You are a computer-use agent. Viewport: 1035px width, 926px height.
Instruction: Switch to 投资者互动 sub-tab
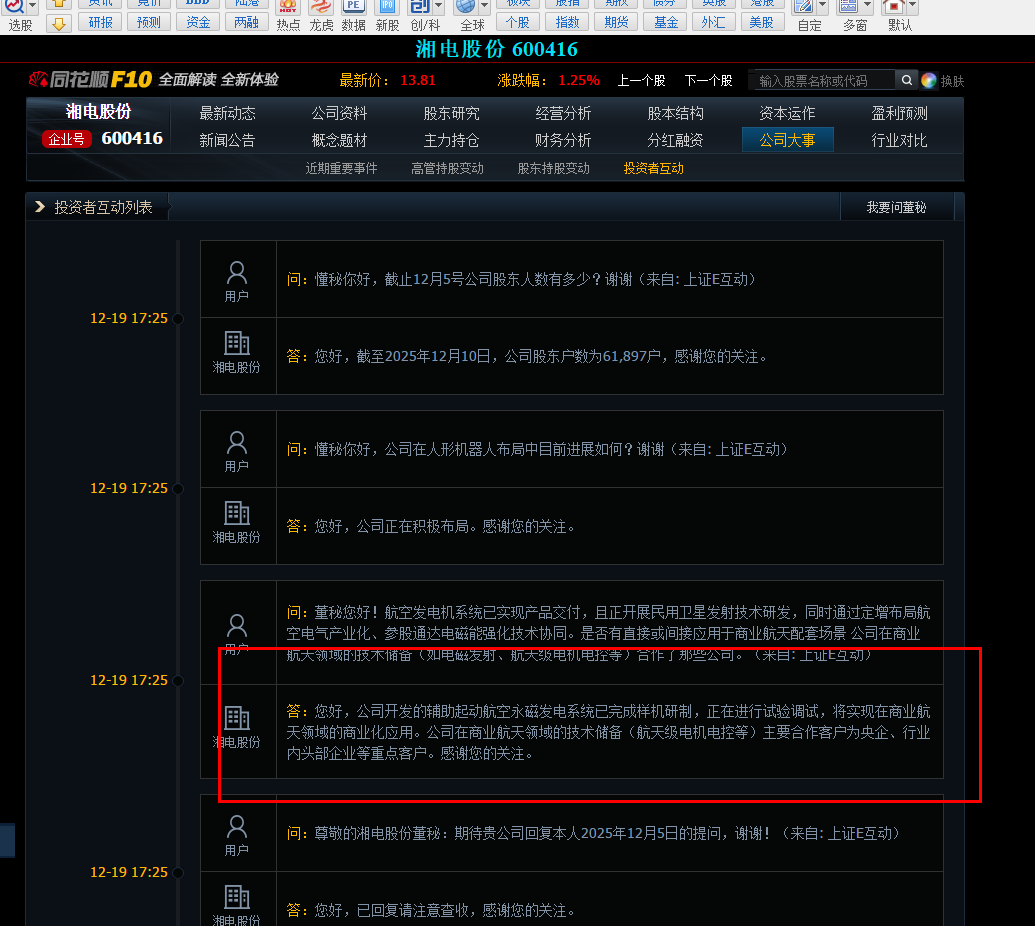click(x=653, y=168)
